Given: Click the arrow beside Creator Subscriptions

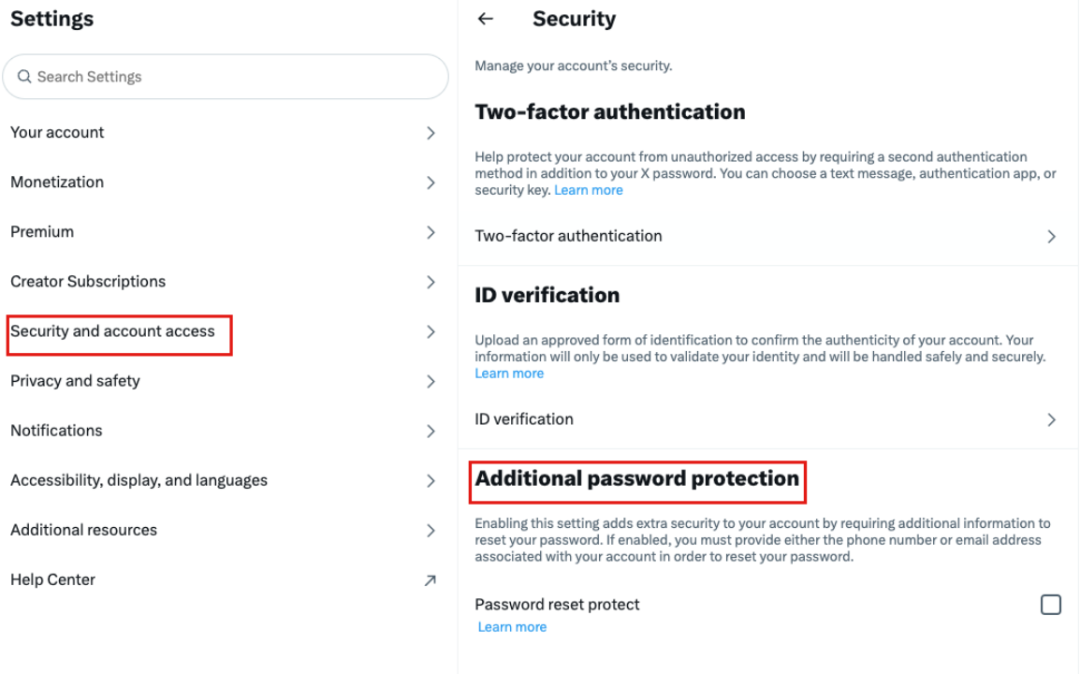Looking at the screenshot, I should [x=430, y=282].
